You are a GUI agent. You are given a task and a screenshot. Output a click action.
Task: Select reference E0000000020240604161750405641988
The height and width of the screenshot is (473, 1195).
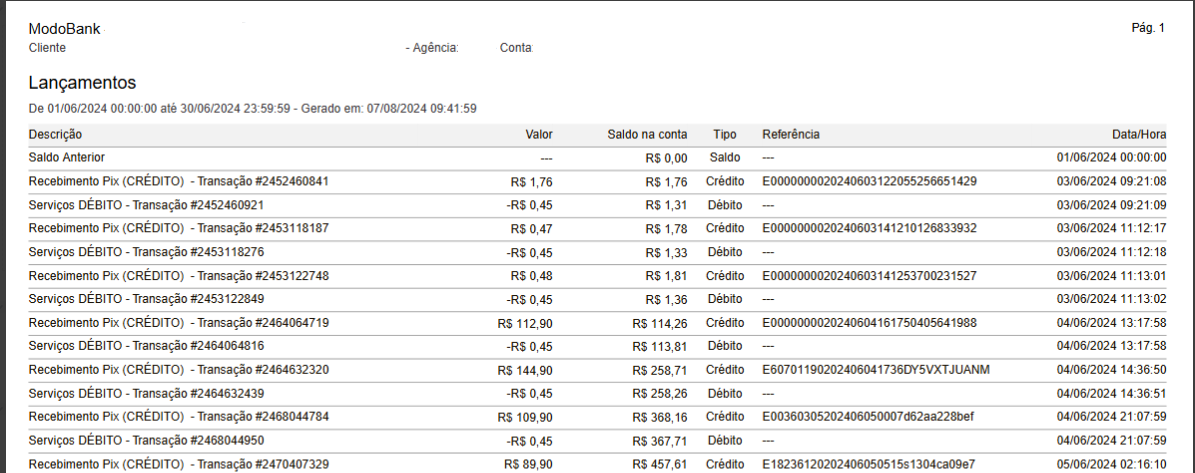[x=870, y=322]
